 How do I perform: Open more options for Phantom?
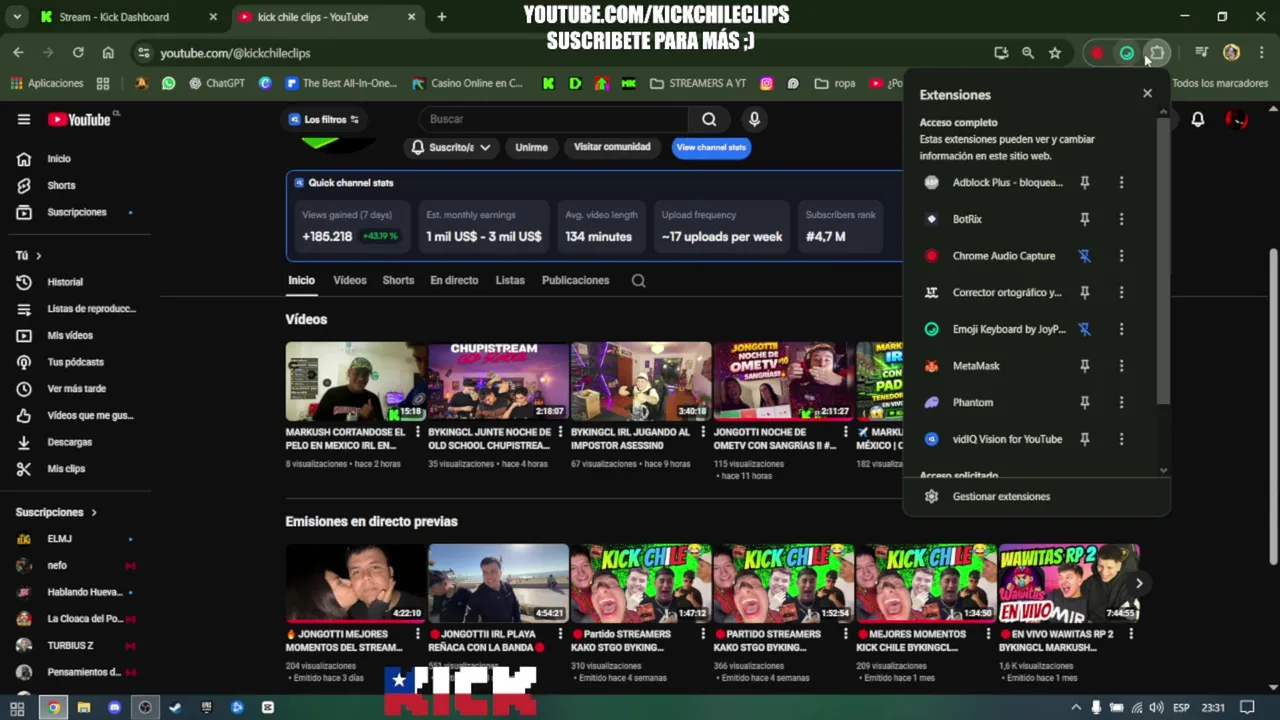(x=1121, y=402)
